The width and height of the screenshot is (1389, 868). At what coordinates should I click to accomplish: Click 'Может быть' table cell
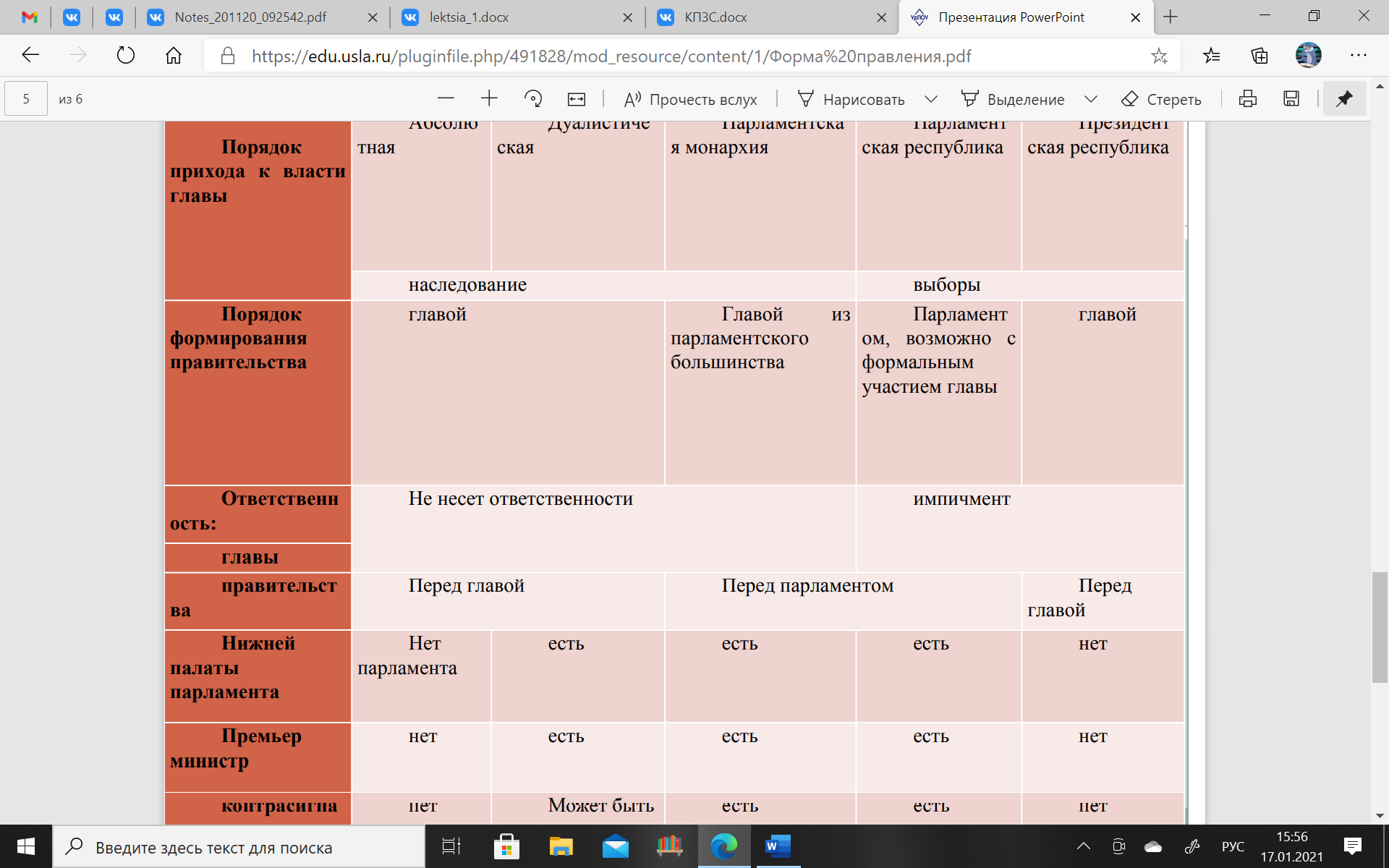577,808
